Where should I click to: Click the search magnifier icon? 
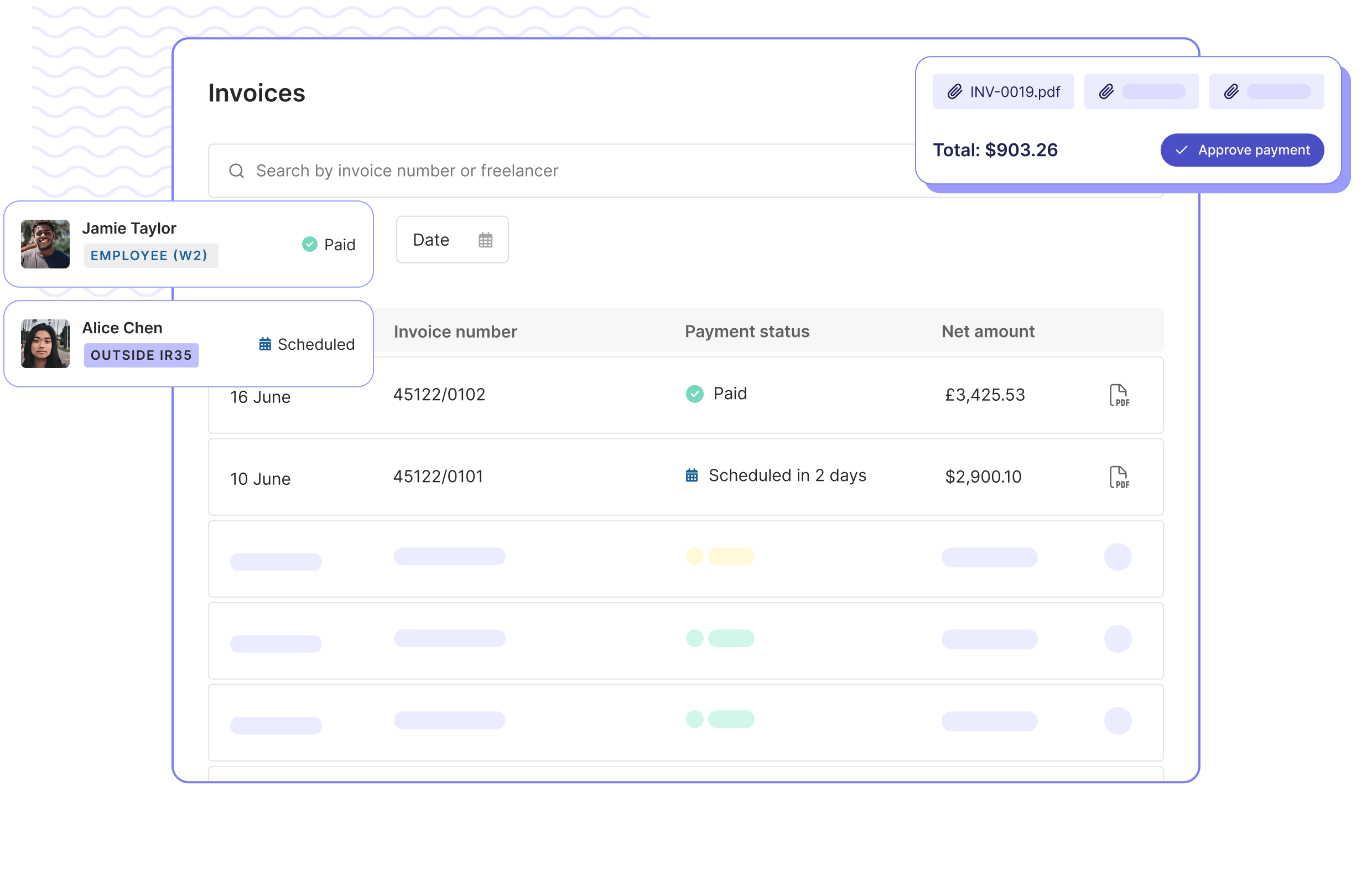click(x=236, y=170)
